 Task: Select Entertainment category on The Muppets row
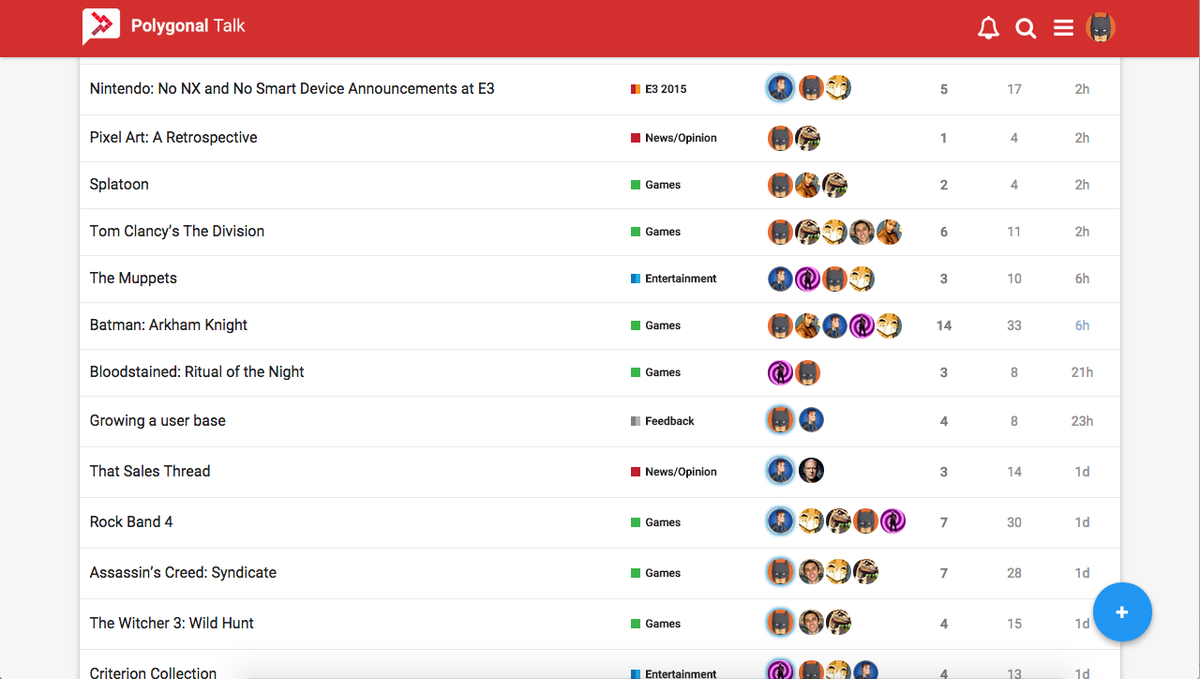click(x=674, y=279)
